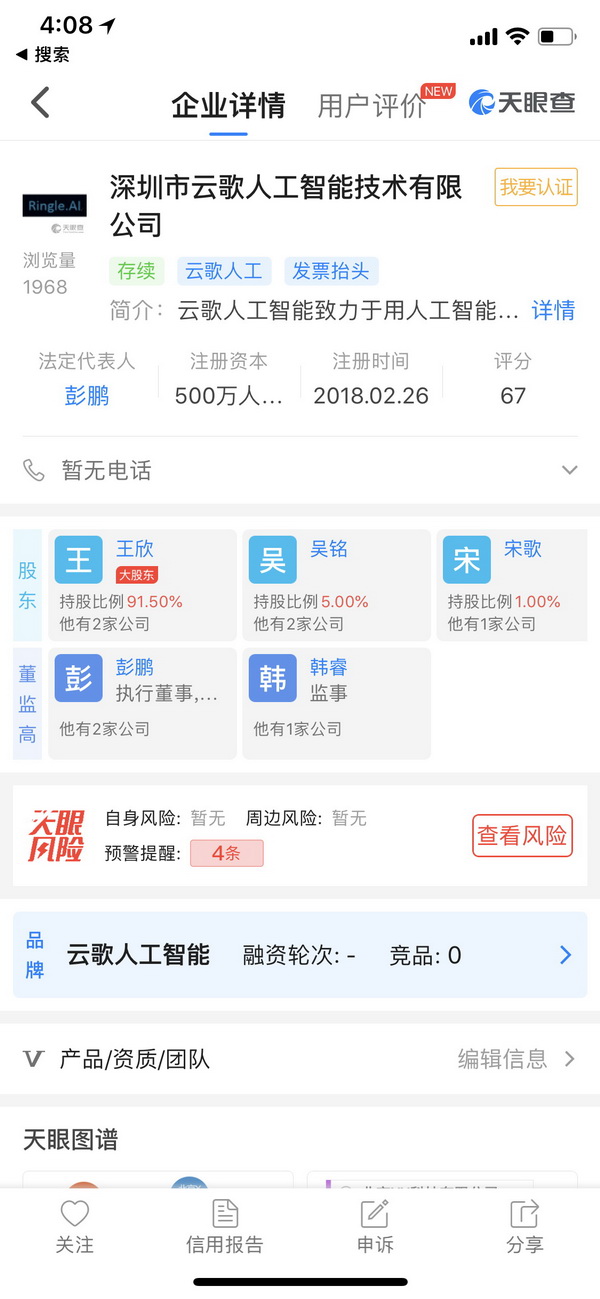600x1299 pixels.
Task: Tap 自身风险: 暂无 text
Action: 165,819
